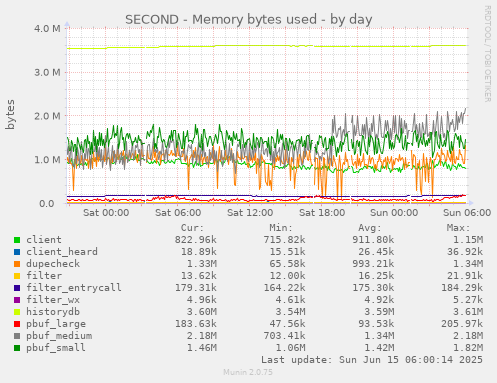This screenshot has height=383, width=497.
Task: Select the 'pbuf_medium' legend label
Action: pos(59,336)
